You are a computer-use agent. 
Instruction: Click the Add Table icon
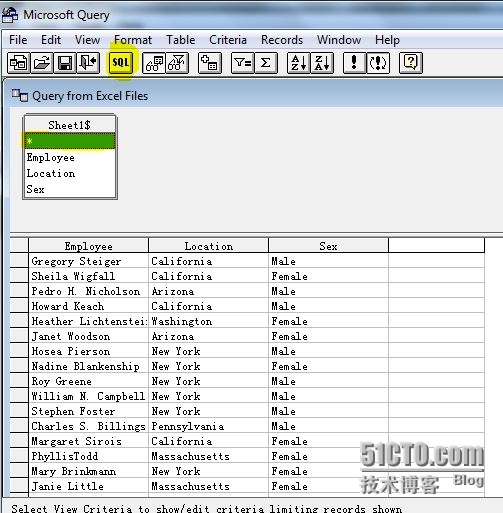(210, 63)
